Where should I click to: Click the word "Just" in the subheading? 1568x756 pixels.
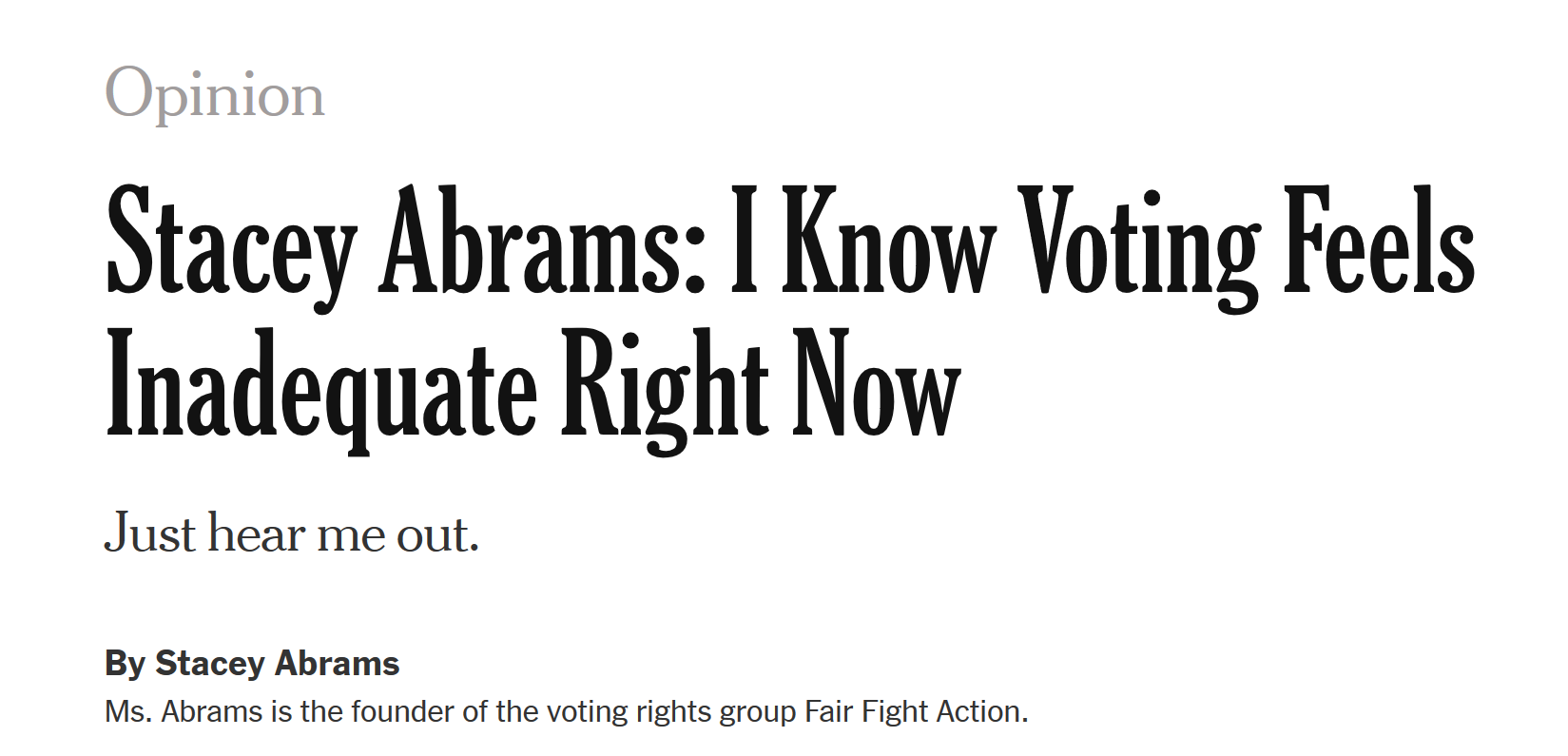click(x=150, y=533)
